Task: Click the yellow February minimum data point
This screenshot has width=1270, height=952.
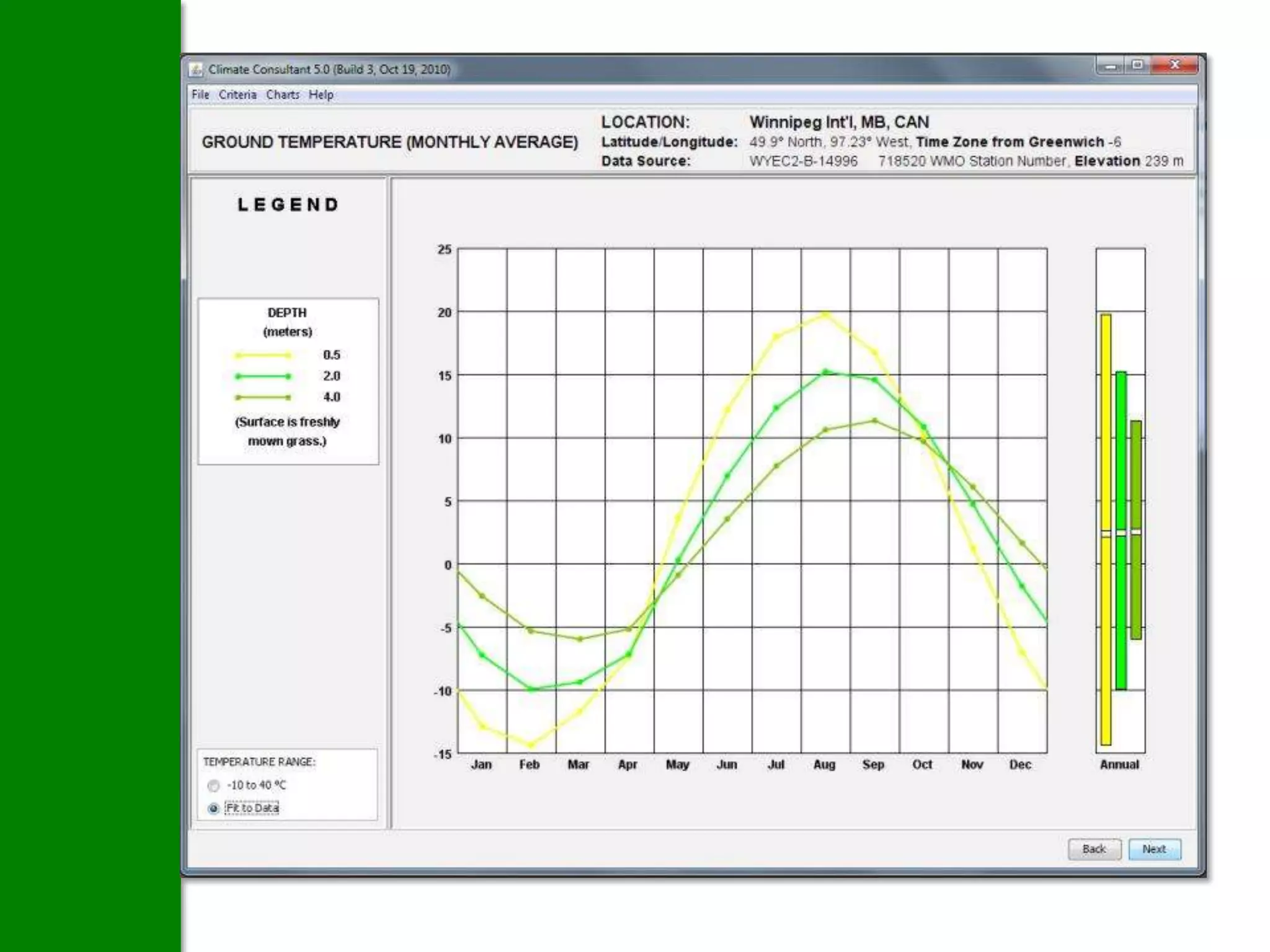Action: pyautogui.click(x=531, y=745)
